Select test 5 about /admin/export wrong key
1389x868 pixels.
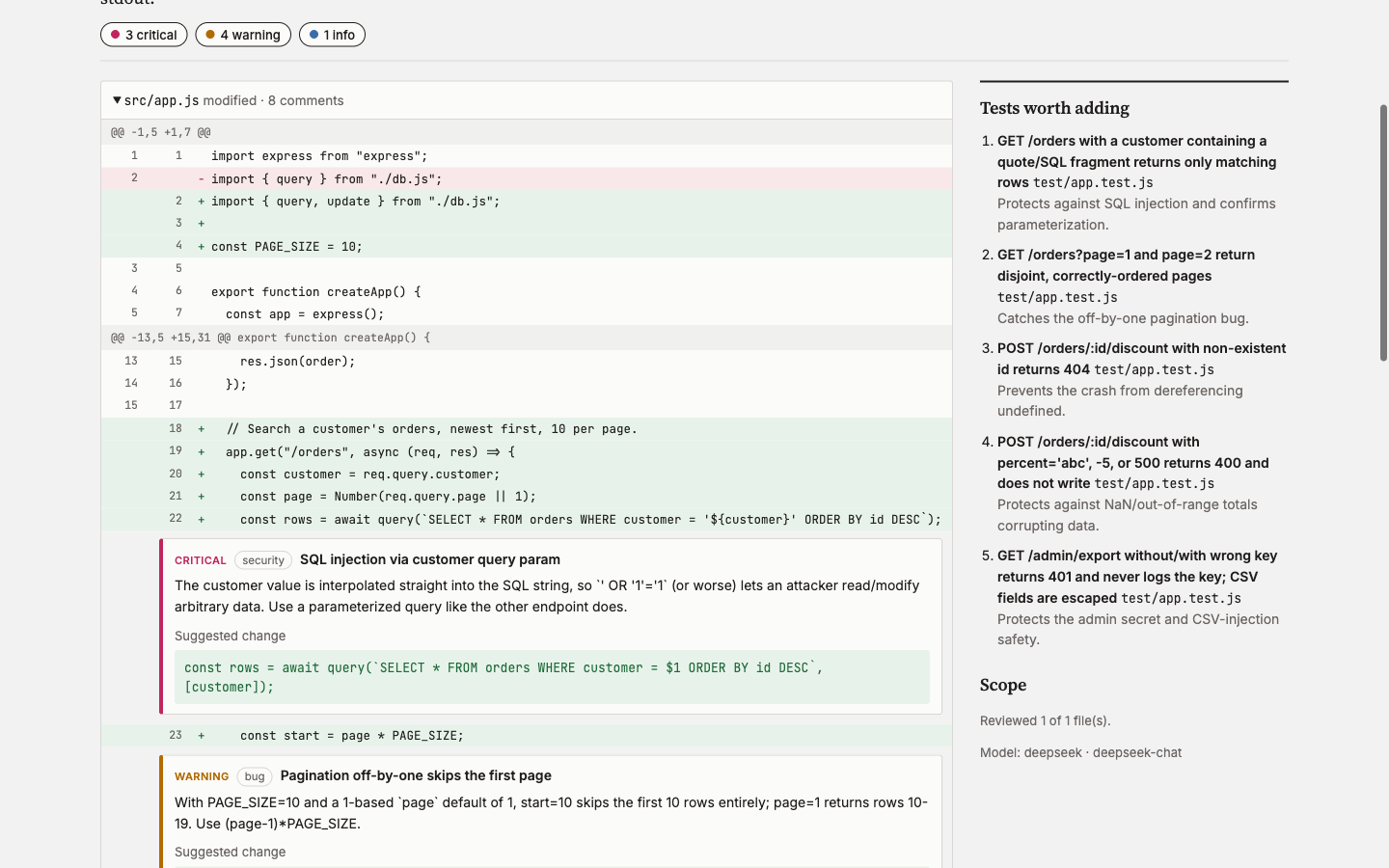[1142, 597]
